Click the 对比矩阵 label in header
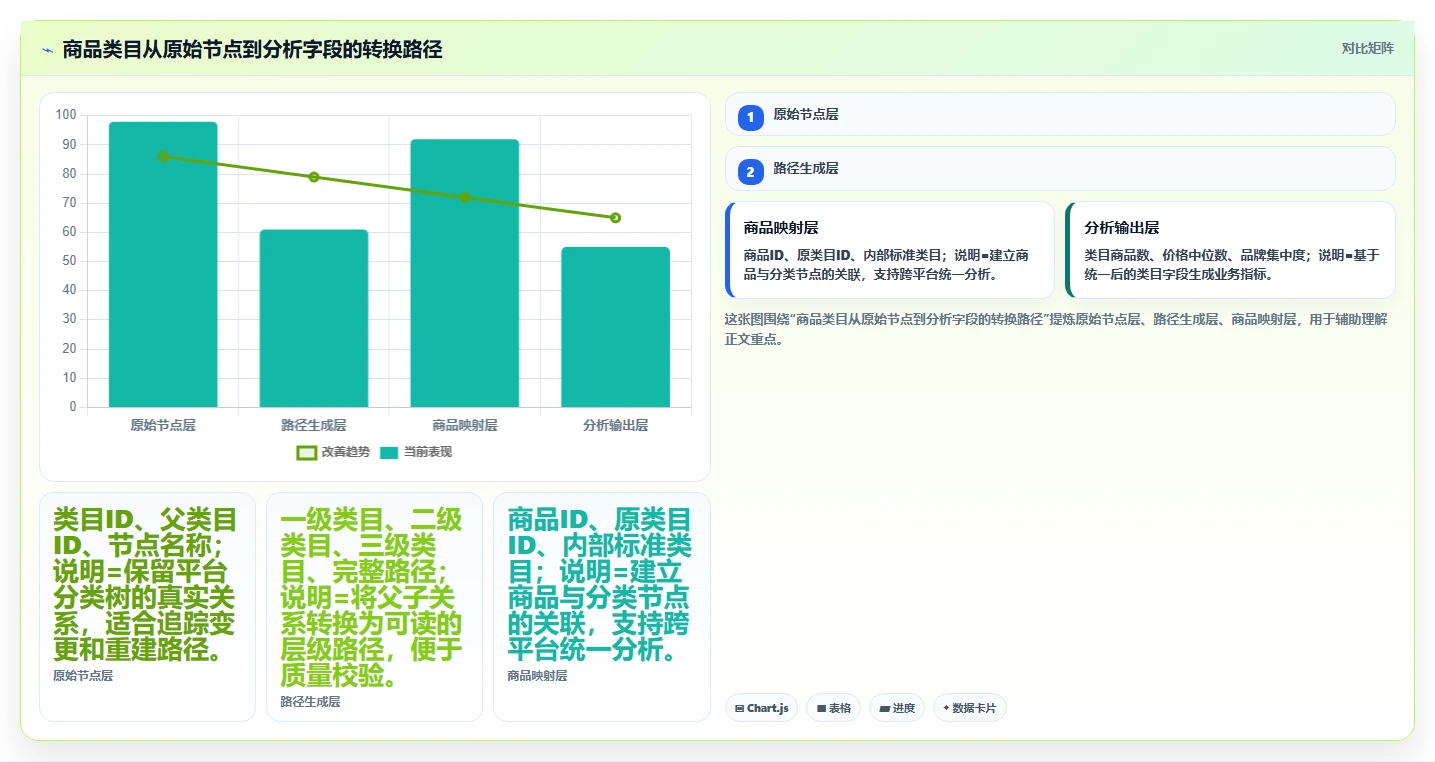 [x=1367, y=48]
